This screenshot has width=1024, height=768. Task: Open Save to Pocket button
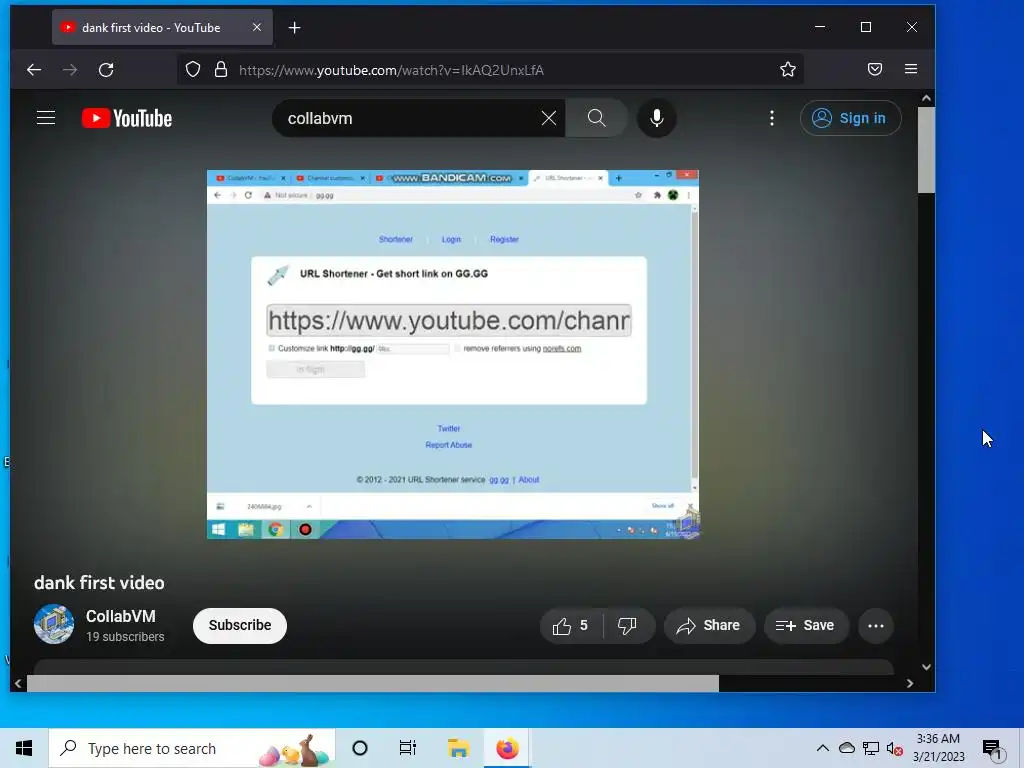coord(875,69)
